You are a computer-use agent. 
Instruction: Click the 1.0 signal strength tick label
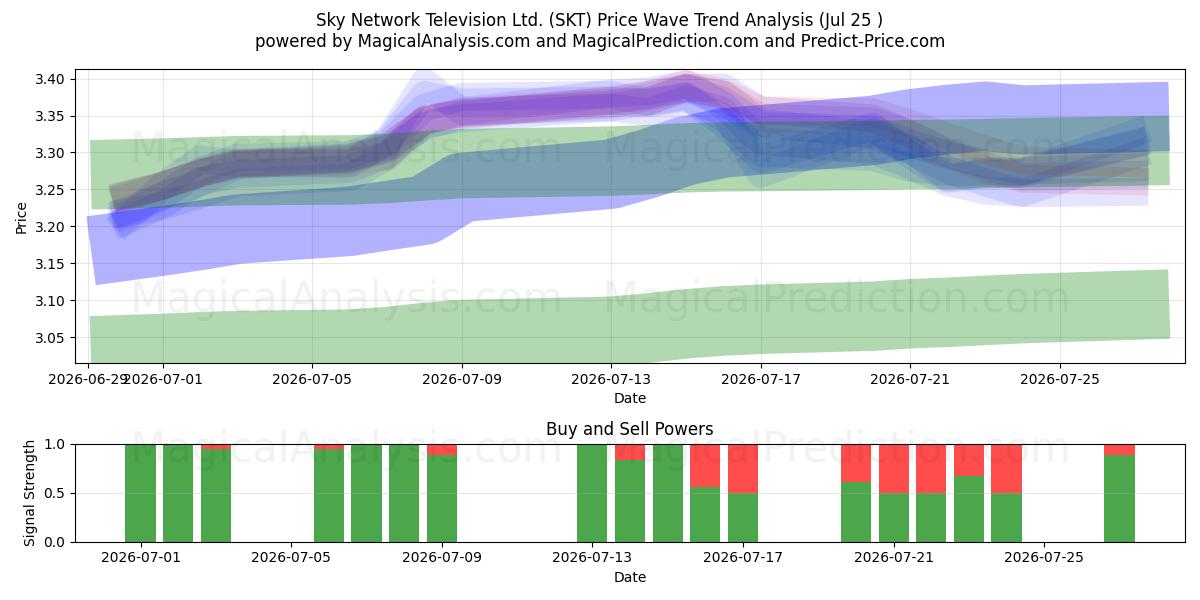[x=57, y=444]
